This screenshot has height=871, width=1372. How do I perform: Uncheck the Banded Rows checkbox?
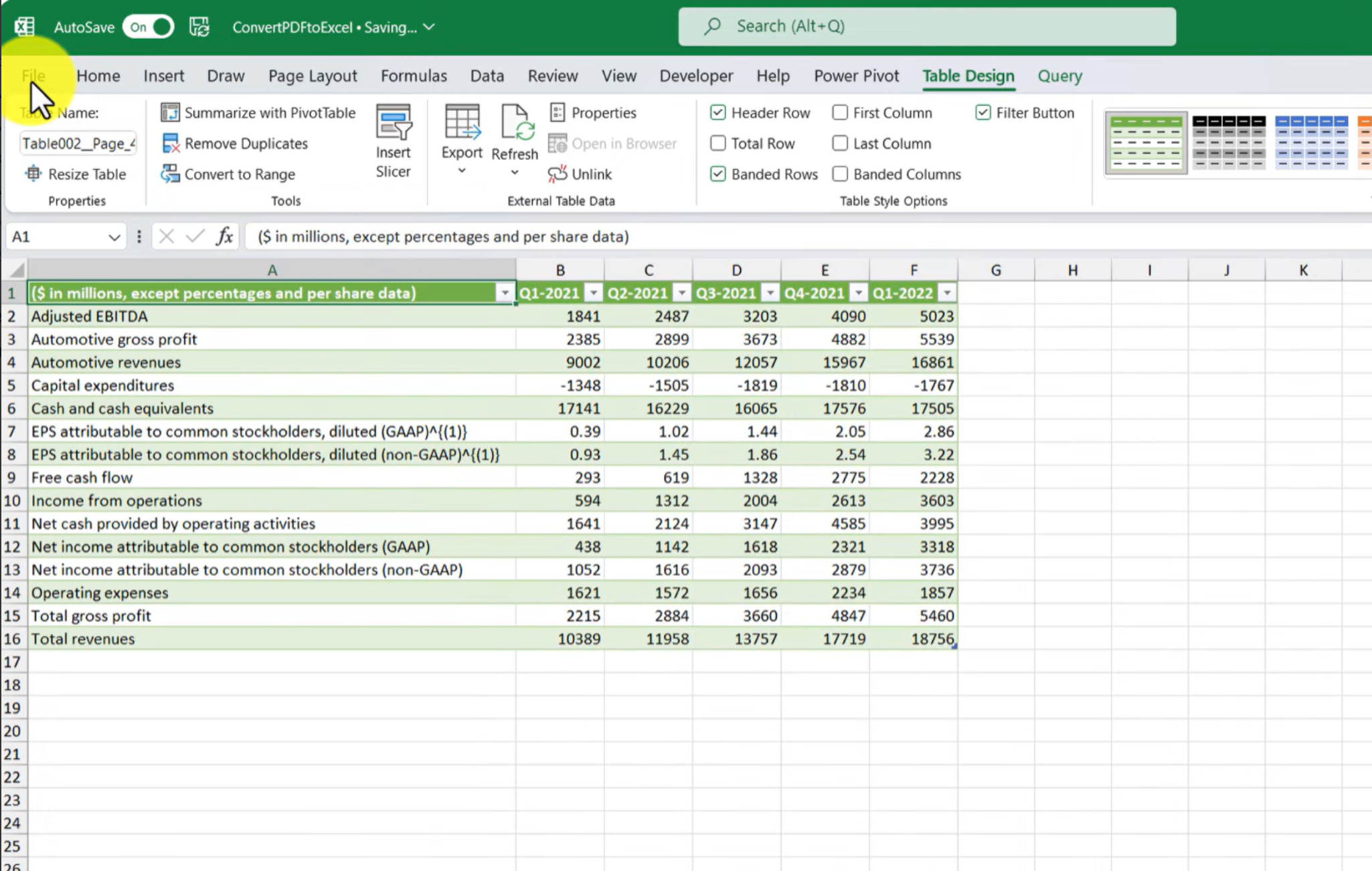pyautogui.click(x=717, y=174)
